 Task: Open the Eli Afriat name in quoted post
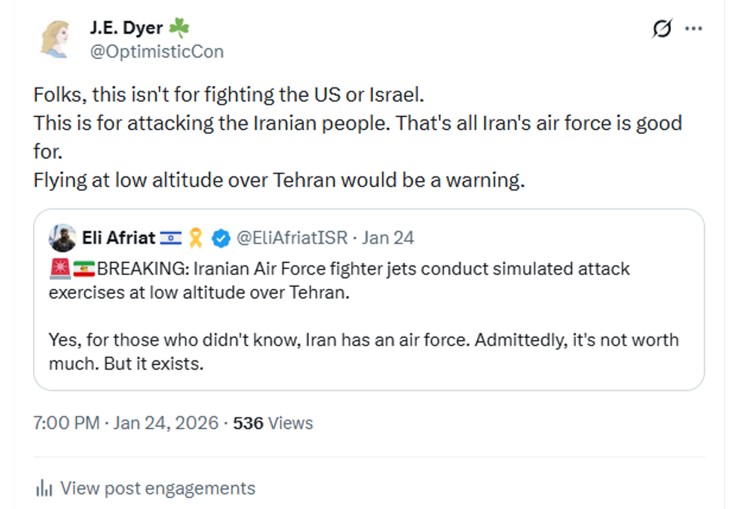118,238
